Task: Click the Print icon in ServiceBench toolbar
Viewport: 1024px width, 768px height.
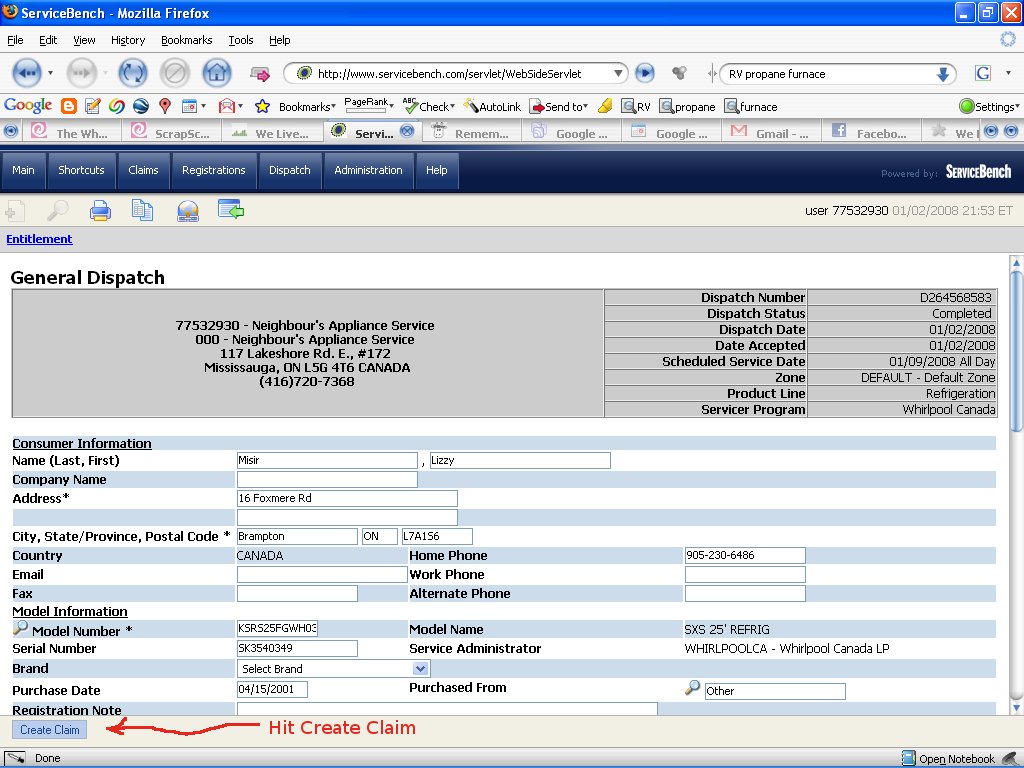Action: point(100,211)
